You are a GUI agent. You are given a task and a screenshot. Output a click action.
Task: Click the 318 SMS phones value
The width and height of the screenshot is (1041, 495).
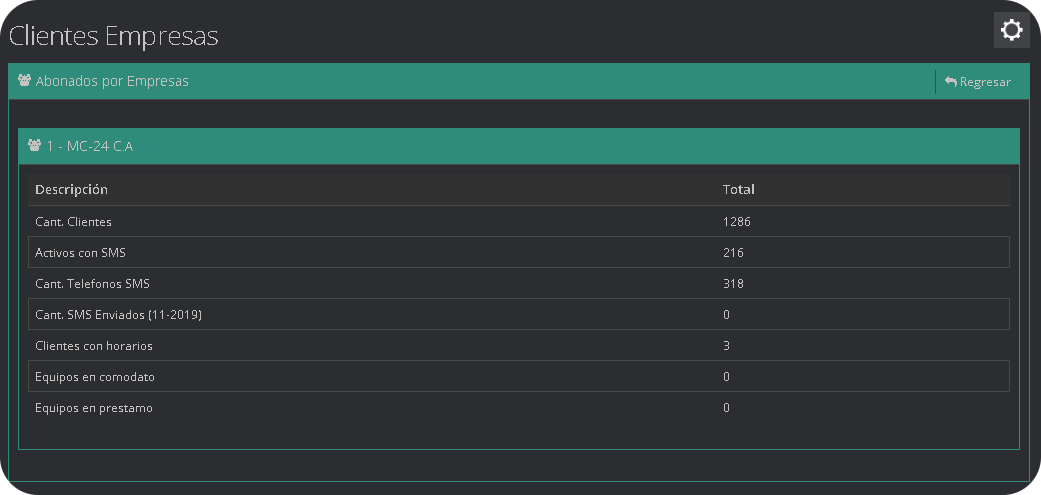click(733, 283)
